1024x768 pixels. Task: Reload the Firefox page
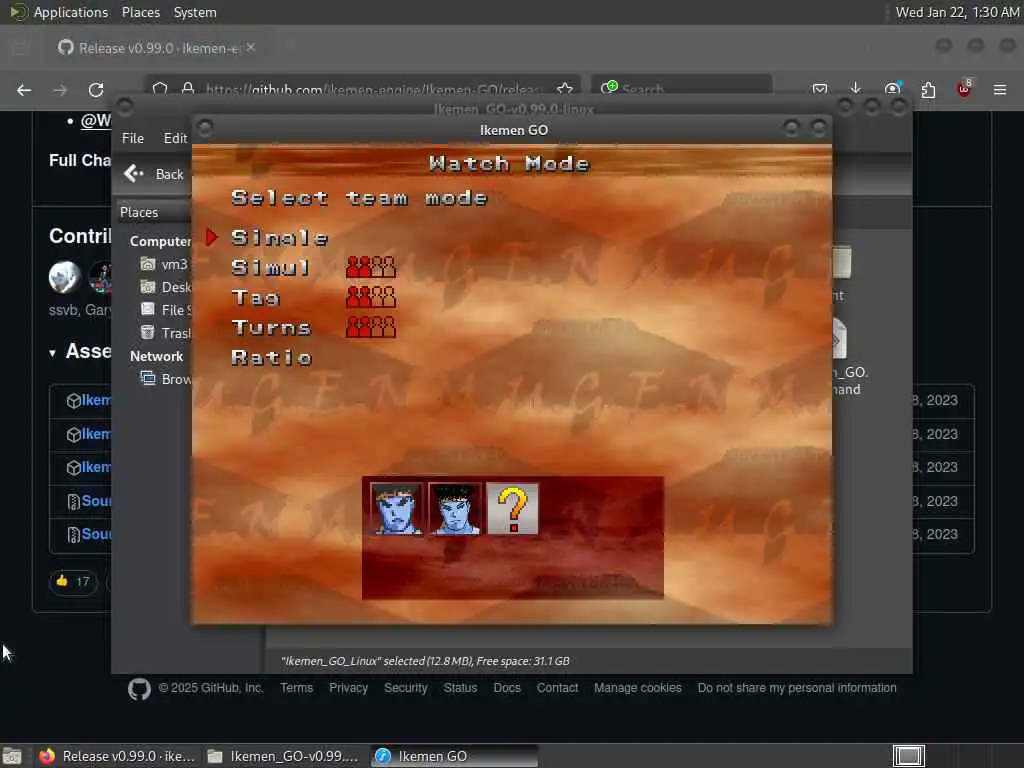click(96, 89)
